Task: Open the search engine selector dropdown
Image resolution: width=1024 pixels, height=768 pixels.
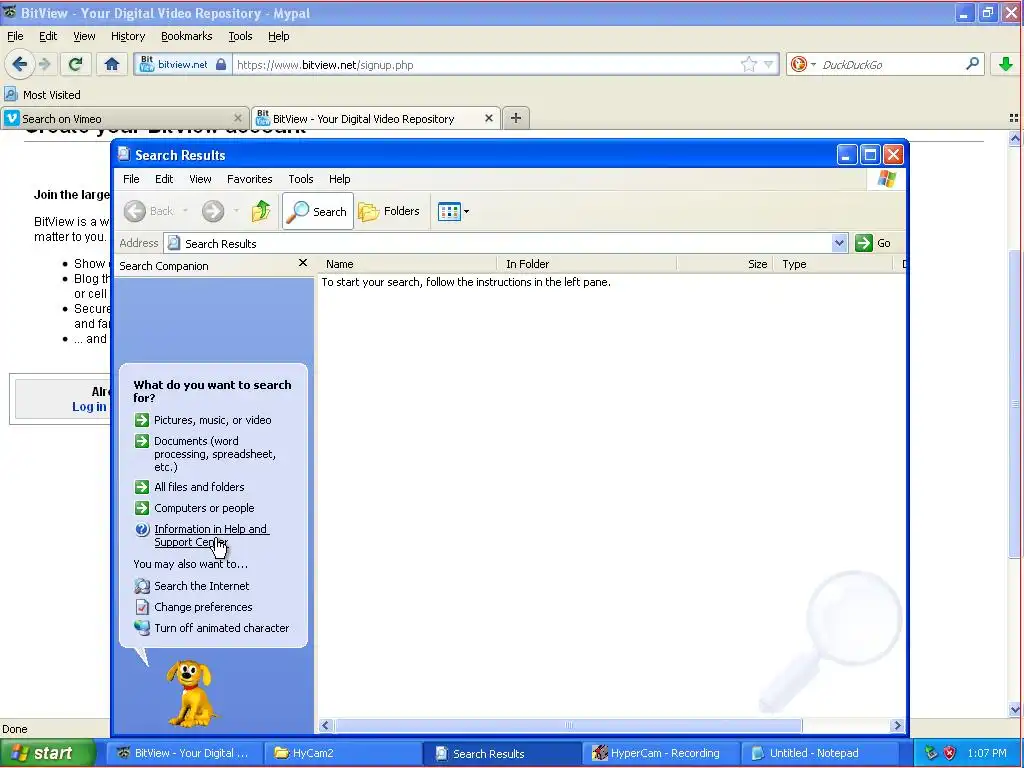Action: [x=803, y=64]
